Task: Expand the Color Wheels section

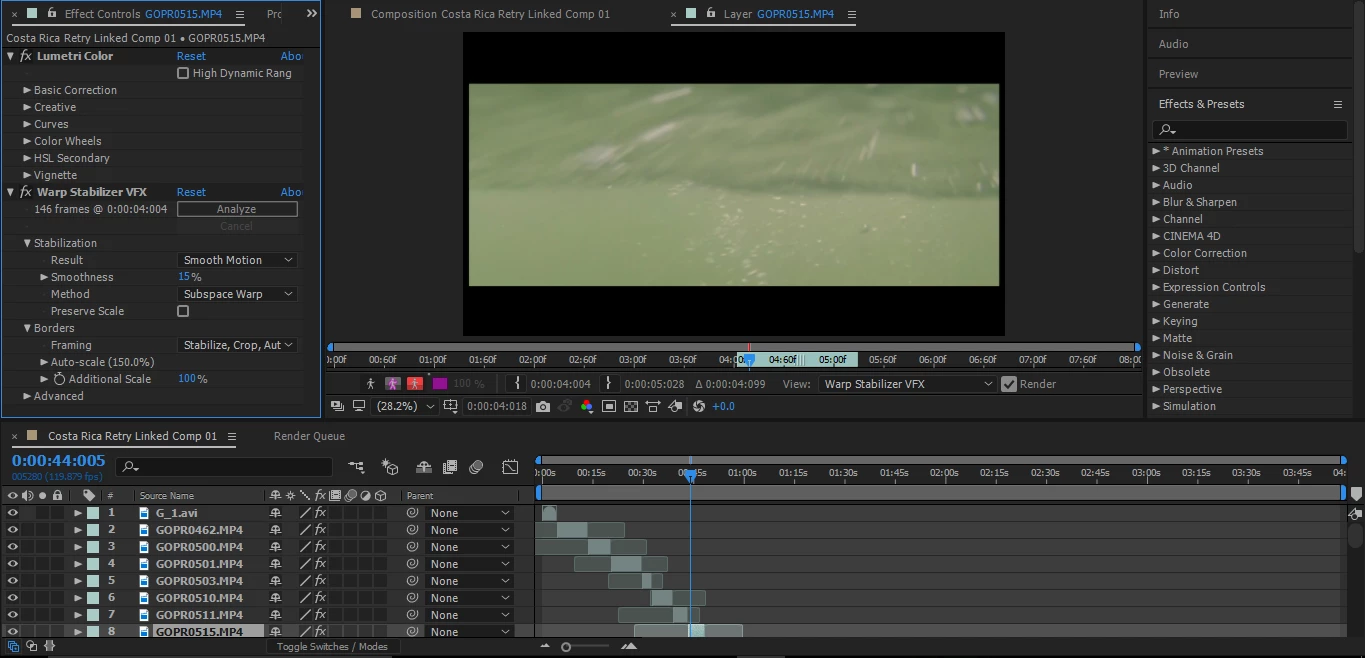Action: [x=28, y=141]
